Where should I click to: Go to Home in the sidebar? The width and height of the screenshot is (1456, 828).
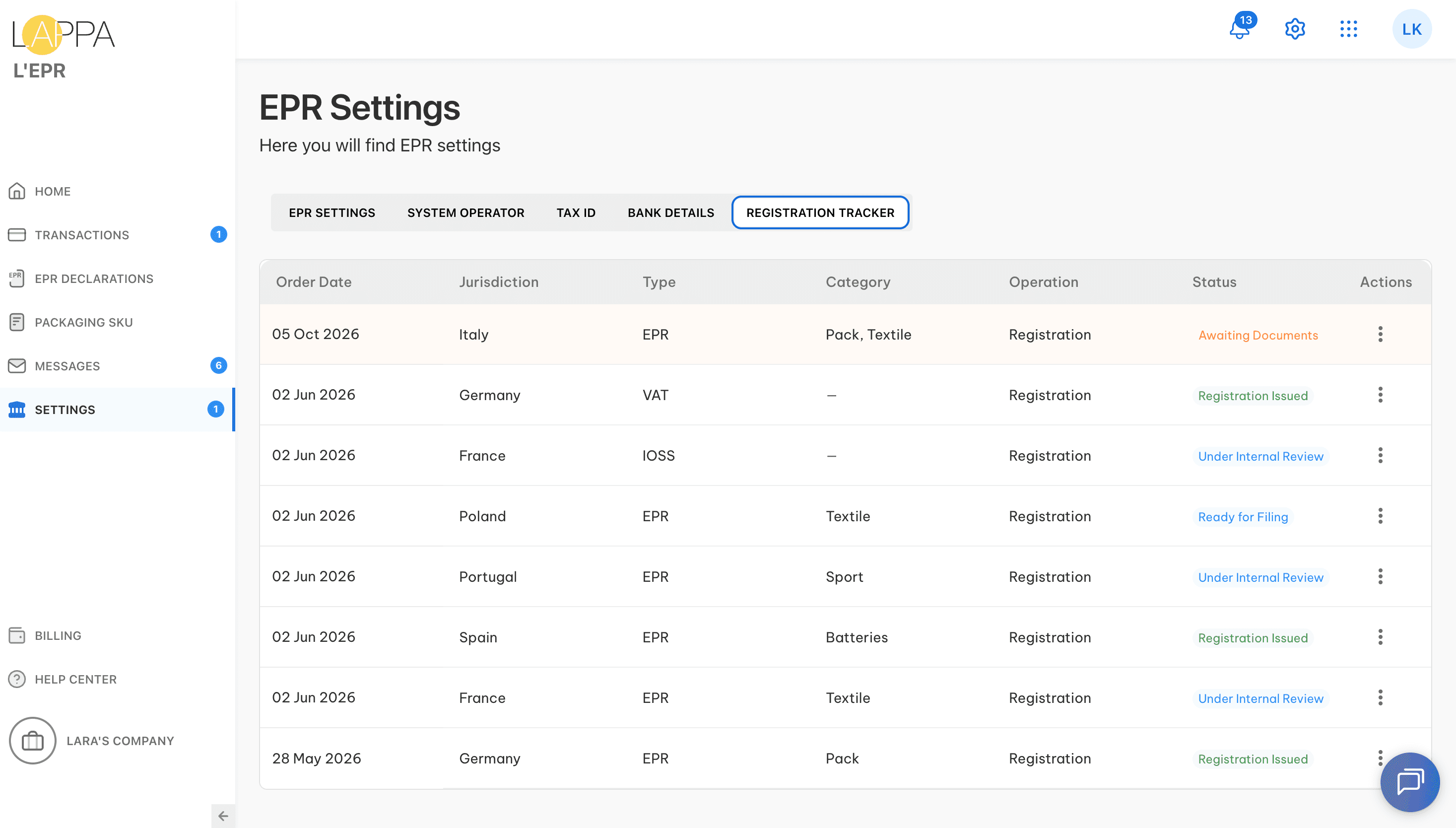click(117, 191)
